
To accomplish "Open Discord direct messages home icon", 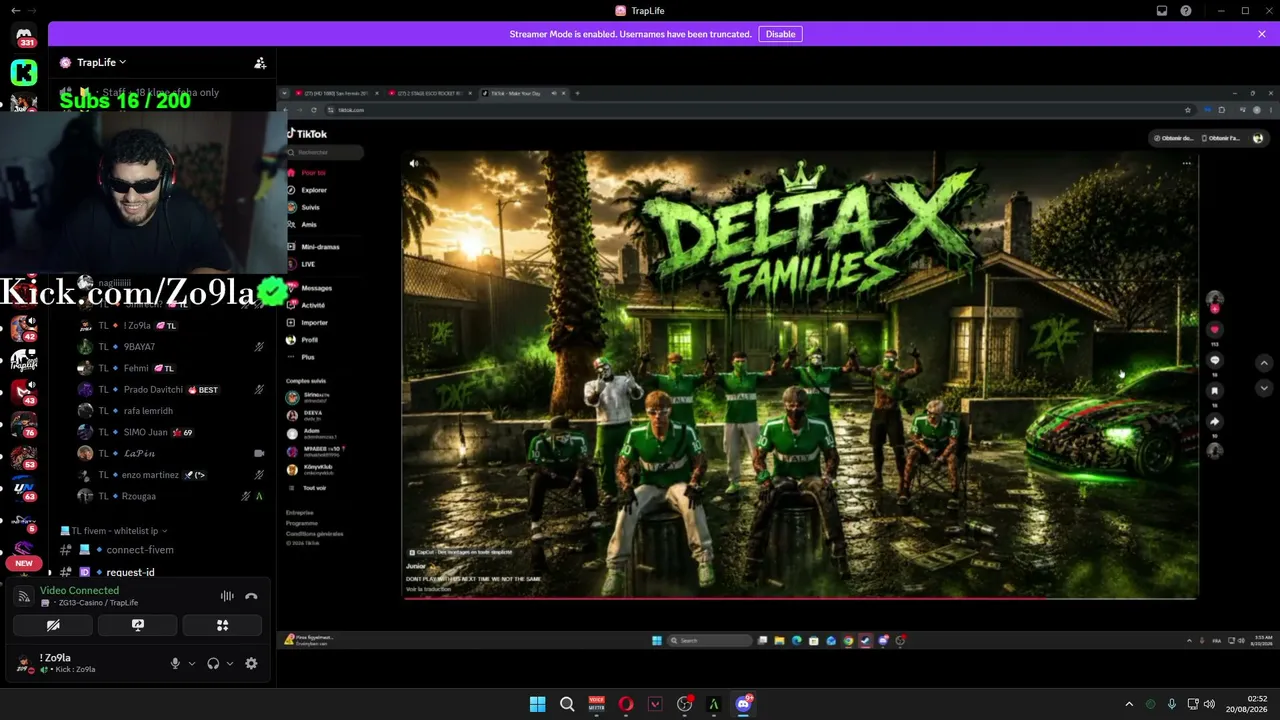I will [x=24, y=35].
